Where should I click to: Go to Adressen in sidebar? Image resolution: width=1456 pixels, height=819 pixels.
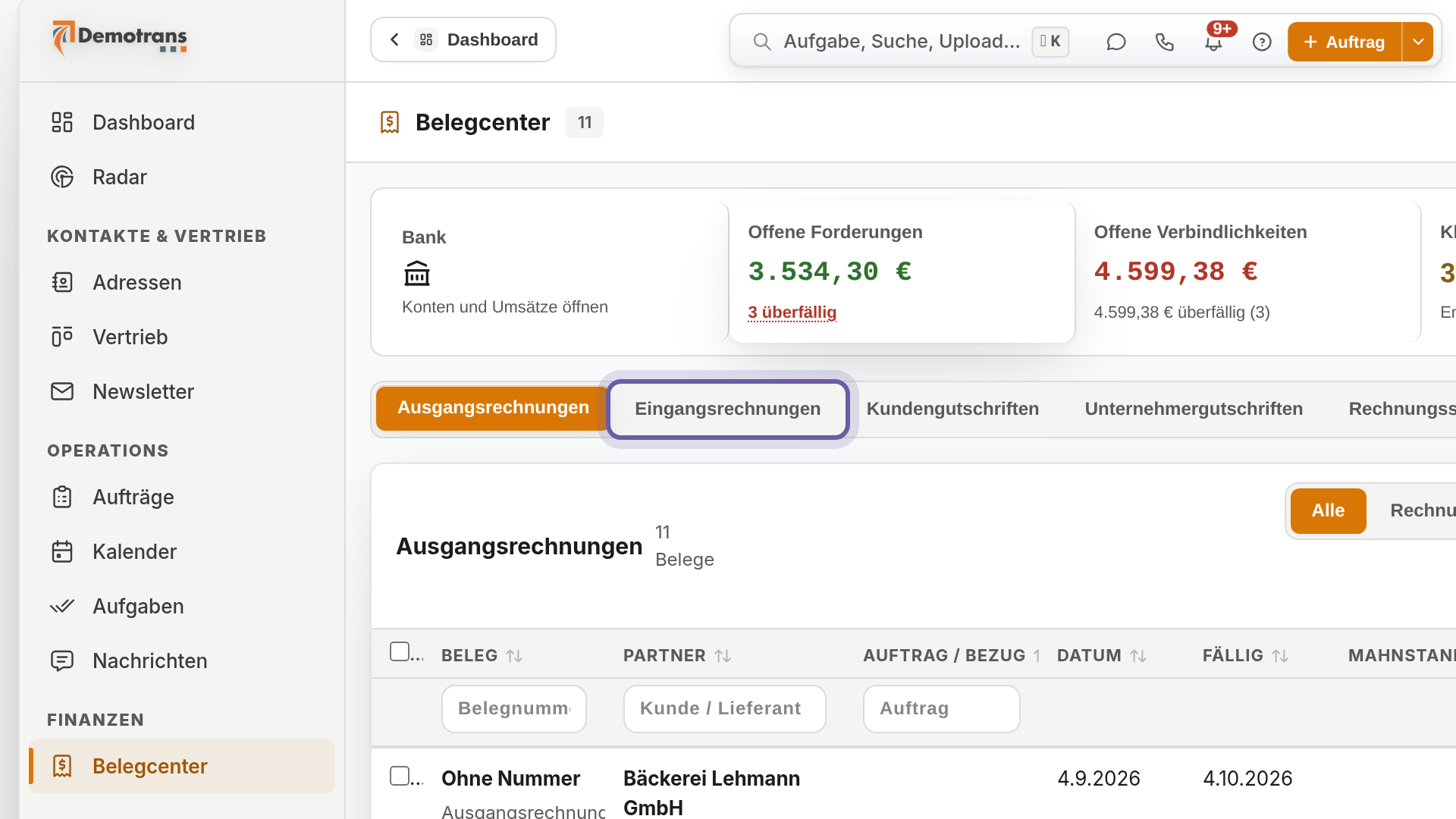pyautogui.click(x=182, y=282)
